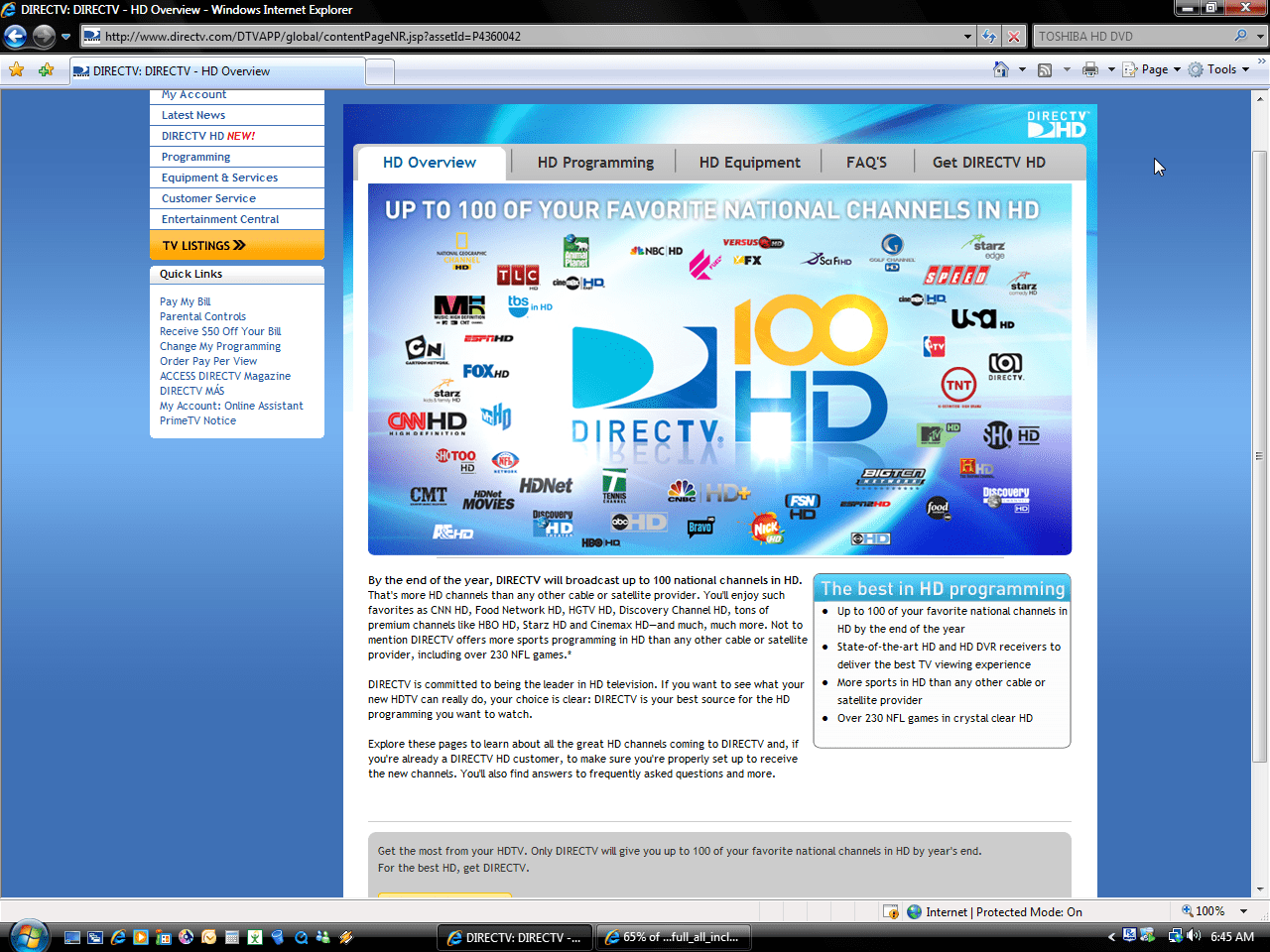The image size is (1270, 952).
Task: Click the DIRECTV MÁS quick link
Action: [192, 391]
